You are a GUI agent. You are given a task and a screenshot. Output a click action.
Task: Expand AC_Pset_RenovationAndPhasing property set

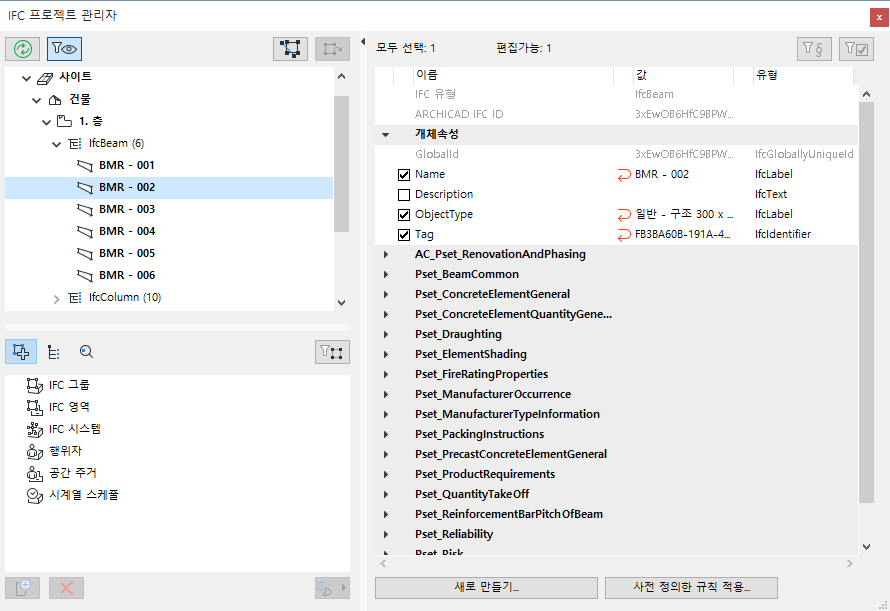pos(386,254)
